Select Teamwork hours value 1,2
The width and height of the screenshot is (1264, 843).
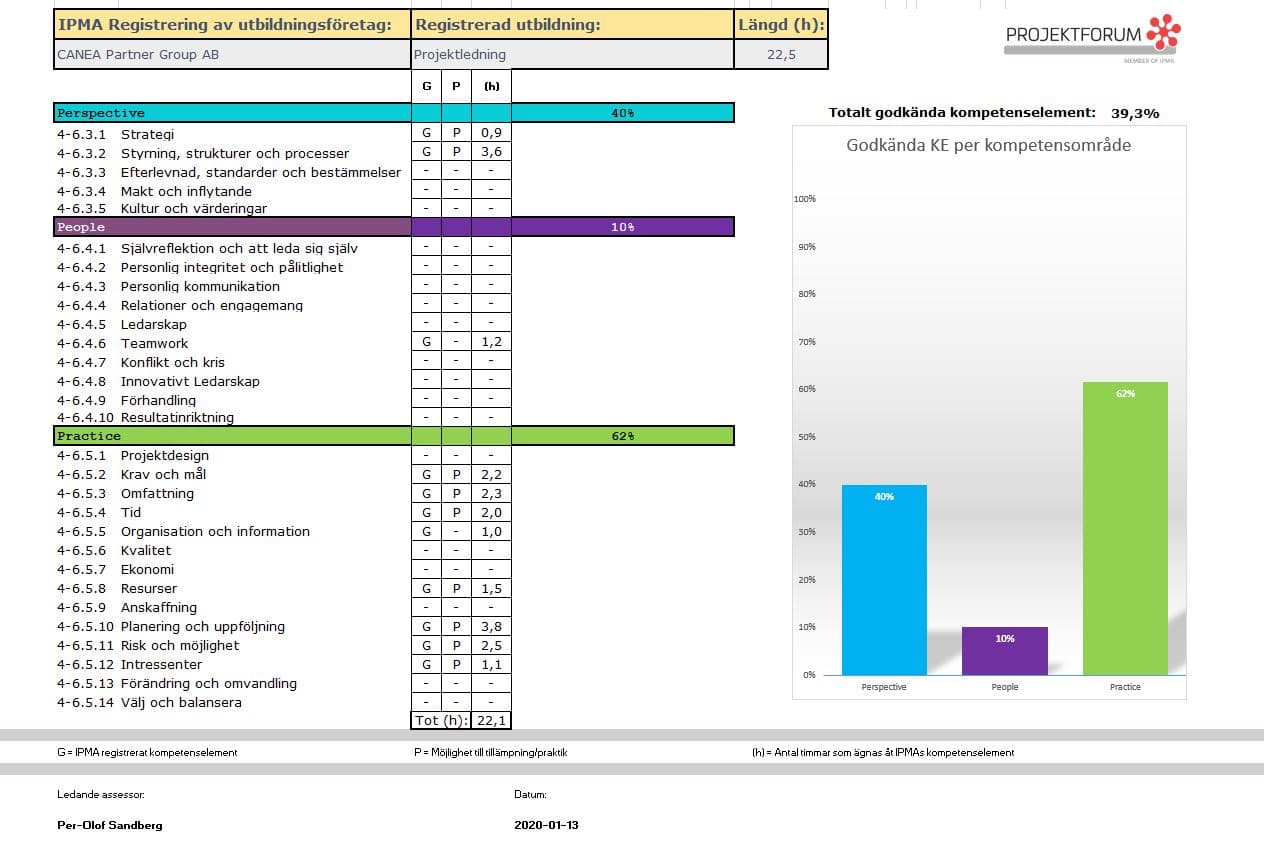[491, 343]
